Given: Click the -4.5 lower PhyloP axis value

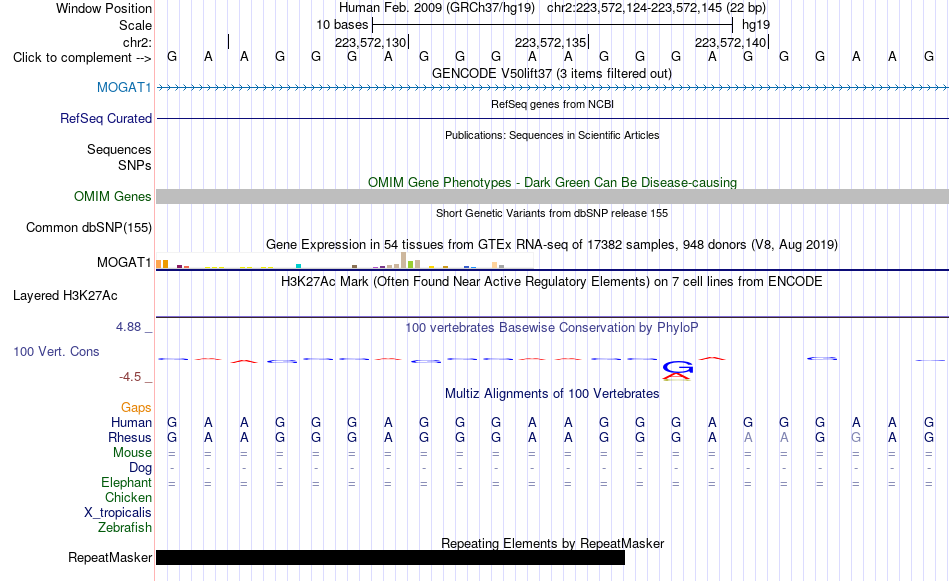Looking at the screenshot, I should tap(130, 377).
